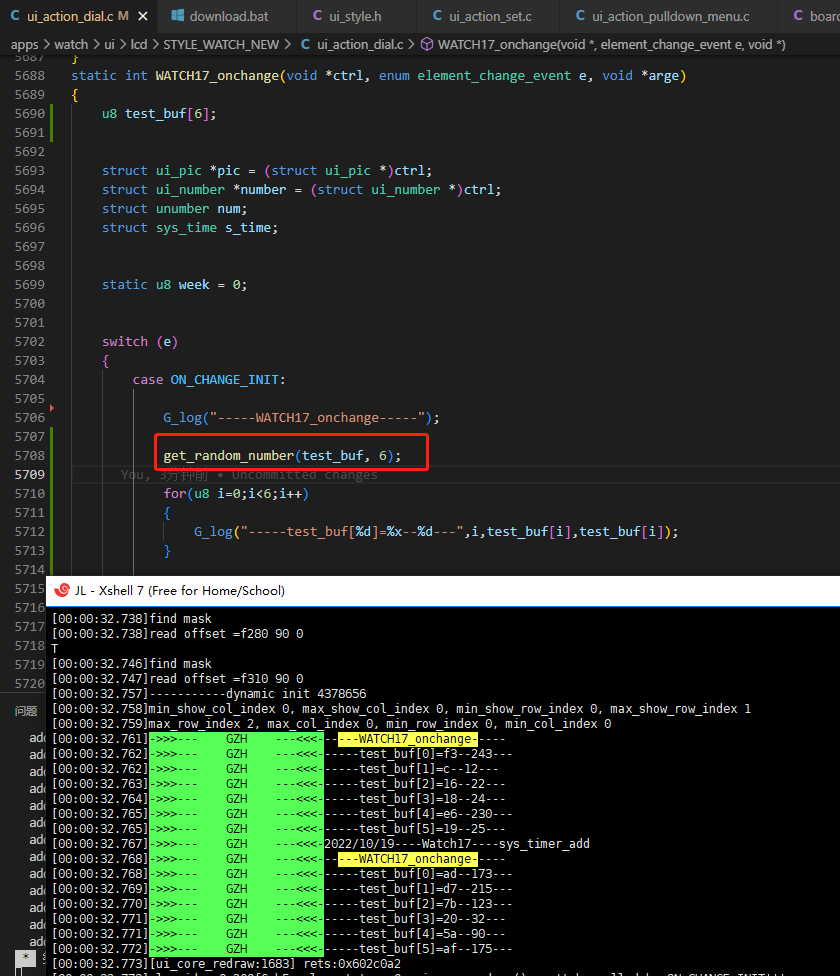Click the apps breadcrumb segment
Screen dimensions: 840x976
tap(24, 45)
